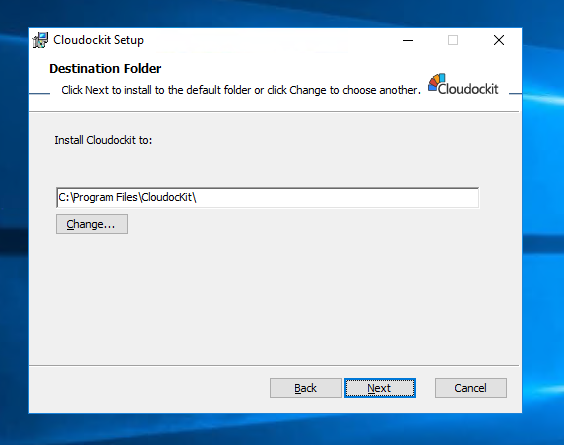
Task: Focus the install path text field
Action: click(x=267, y=197)
